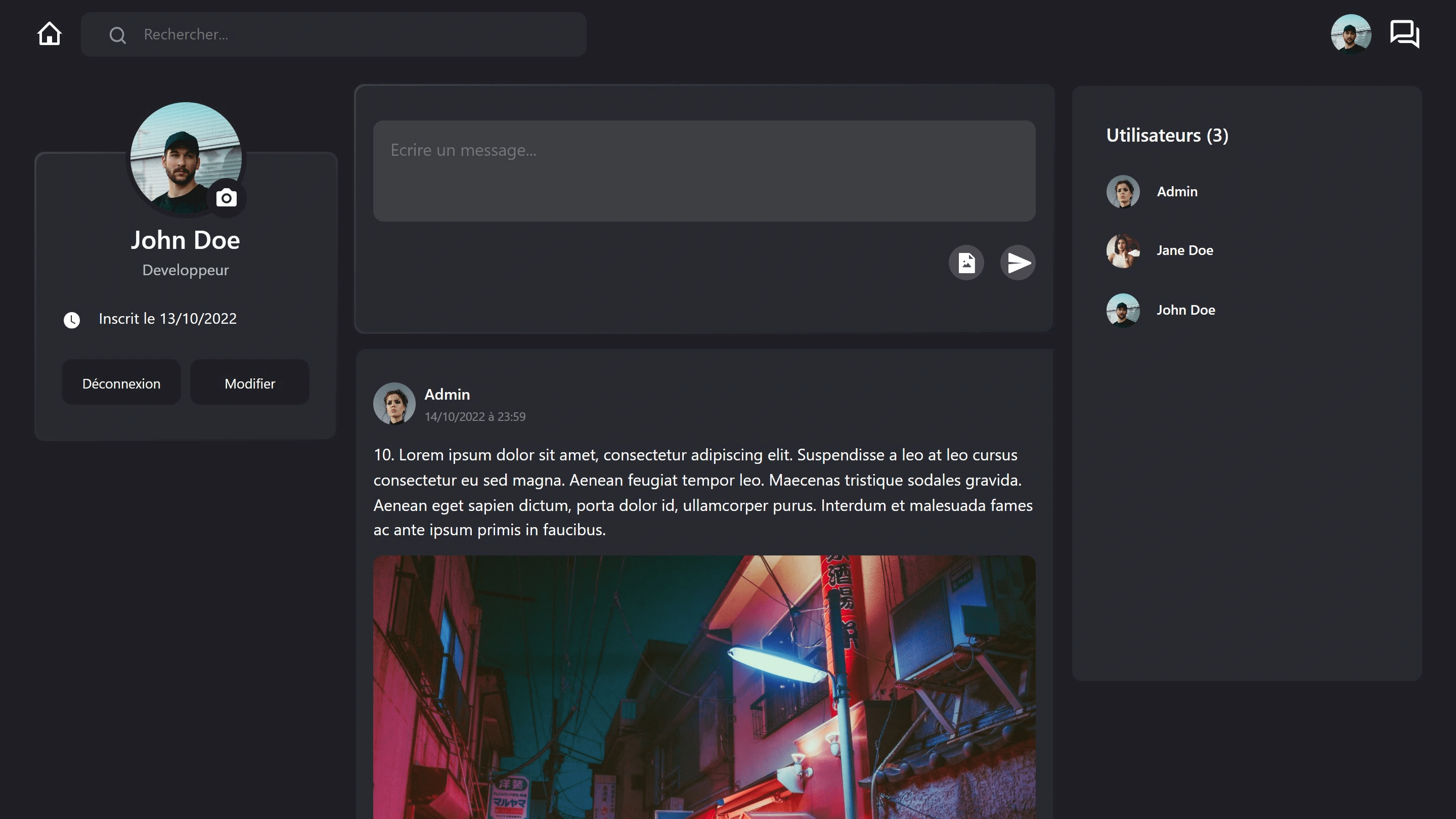This screenshot has height=819, width=1456.
Task: Select Admin in the users list
Action: coord(1177,192)
